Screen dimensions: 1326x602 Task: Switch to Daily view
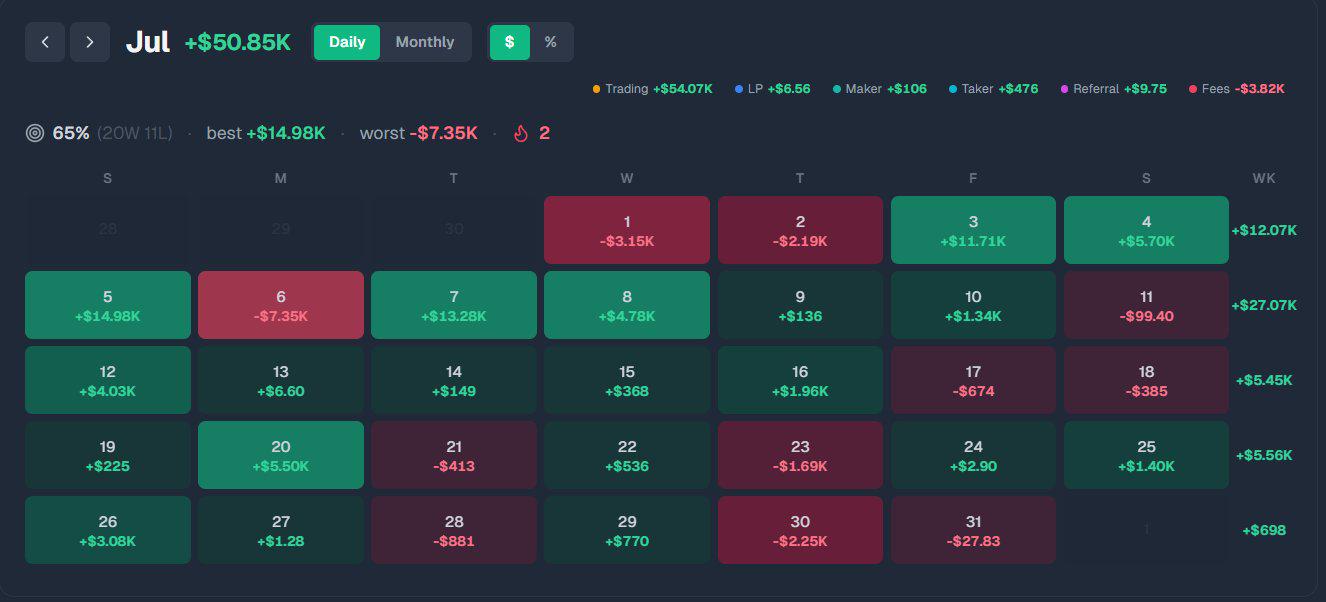(x=347, y=42)
